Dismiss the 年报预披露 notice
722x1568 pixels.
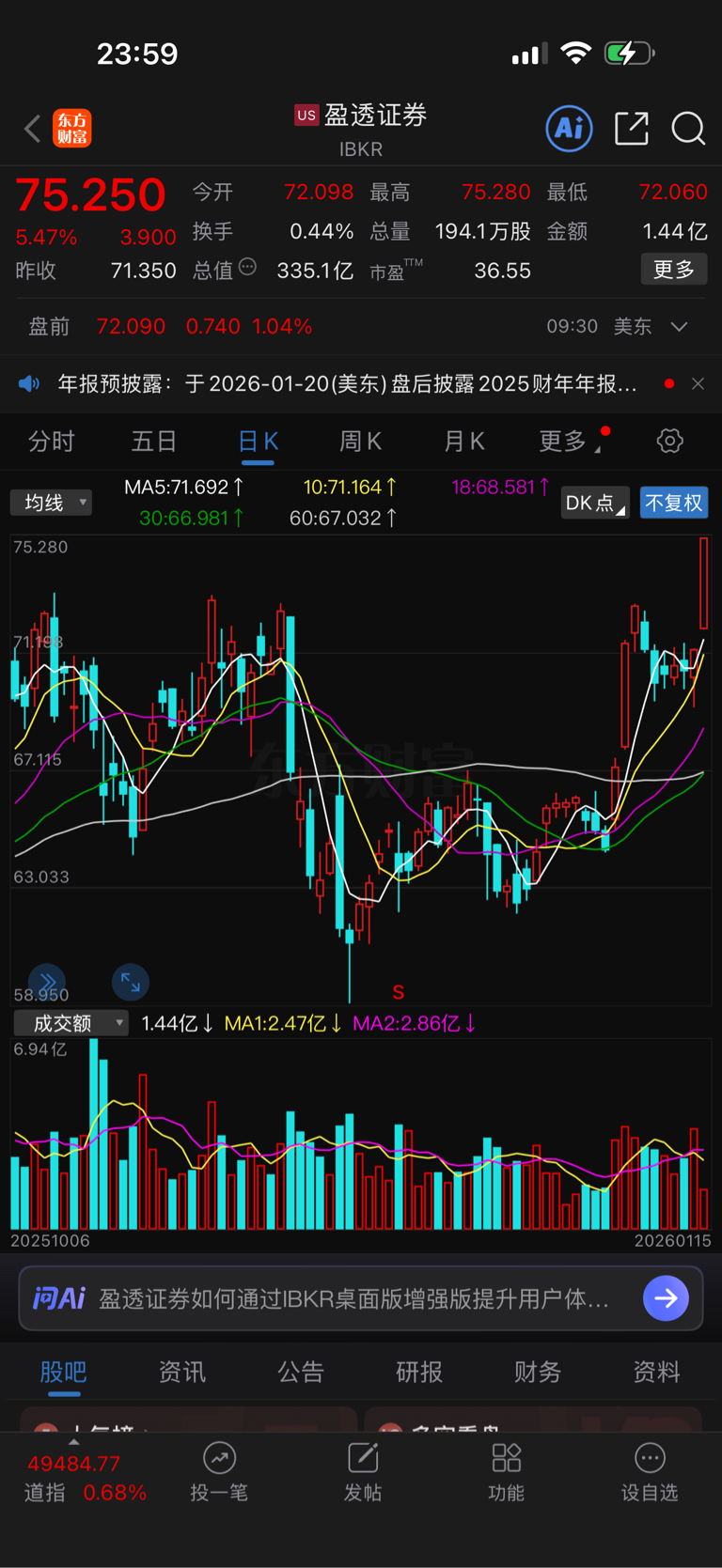pos(698,383)
